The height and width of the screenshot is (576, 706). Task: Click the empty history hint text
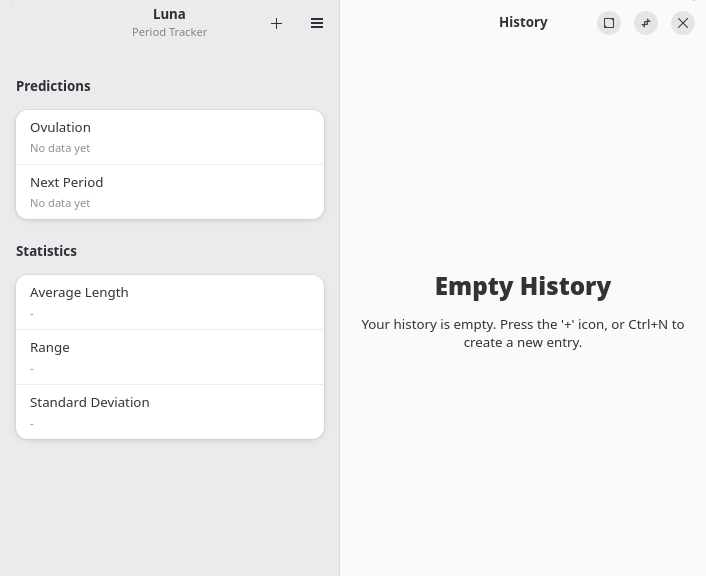click(522, 333)
